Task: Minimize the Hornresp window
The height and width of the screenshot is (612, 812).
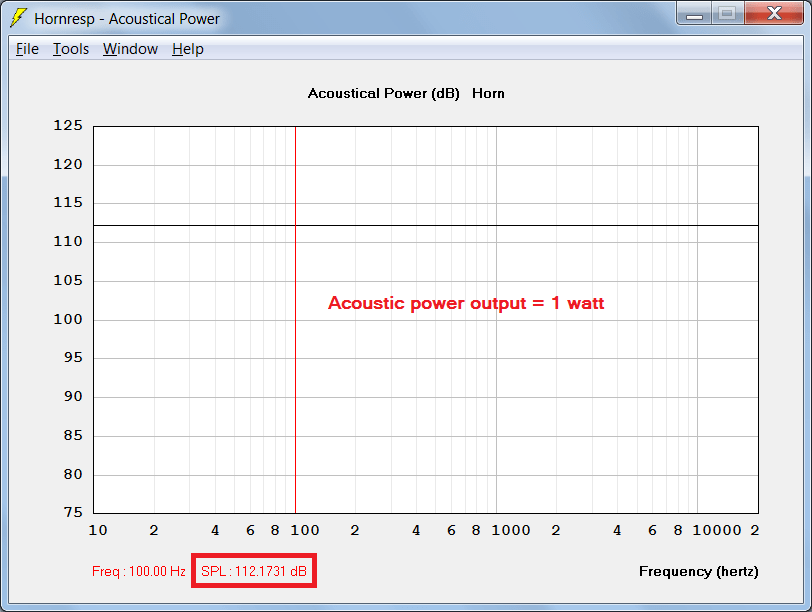Action: (694, 14)
